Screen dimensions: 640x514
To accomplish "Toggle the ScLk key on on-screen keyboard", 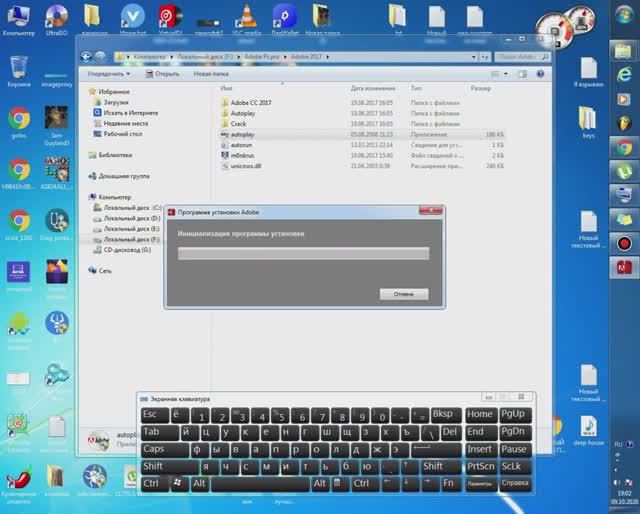I will coord(515,467).
